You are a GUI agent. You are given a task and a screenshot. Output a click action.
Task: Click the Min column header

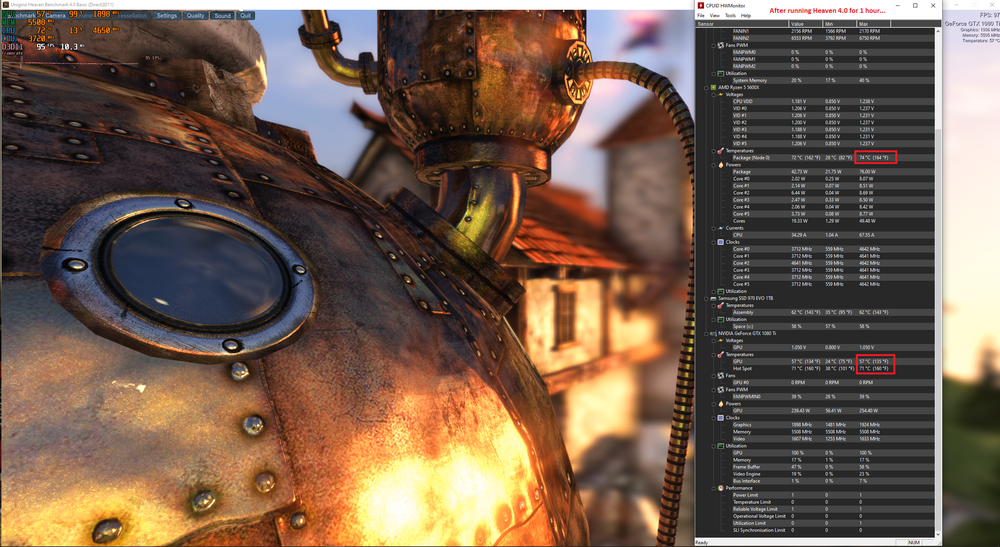[x=841, y=24]
